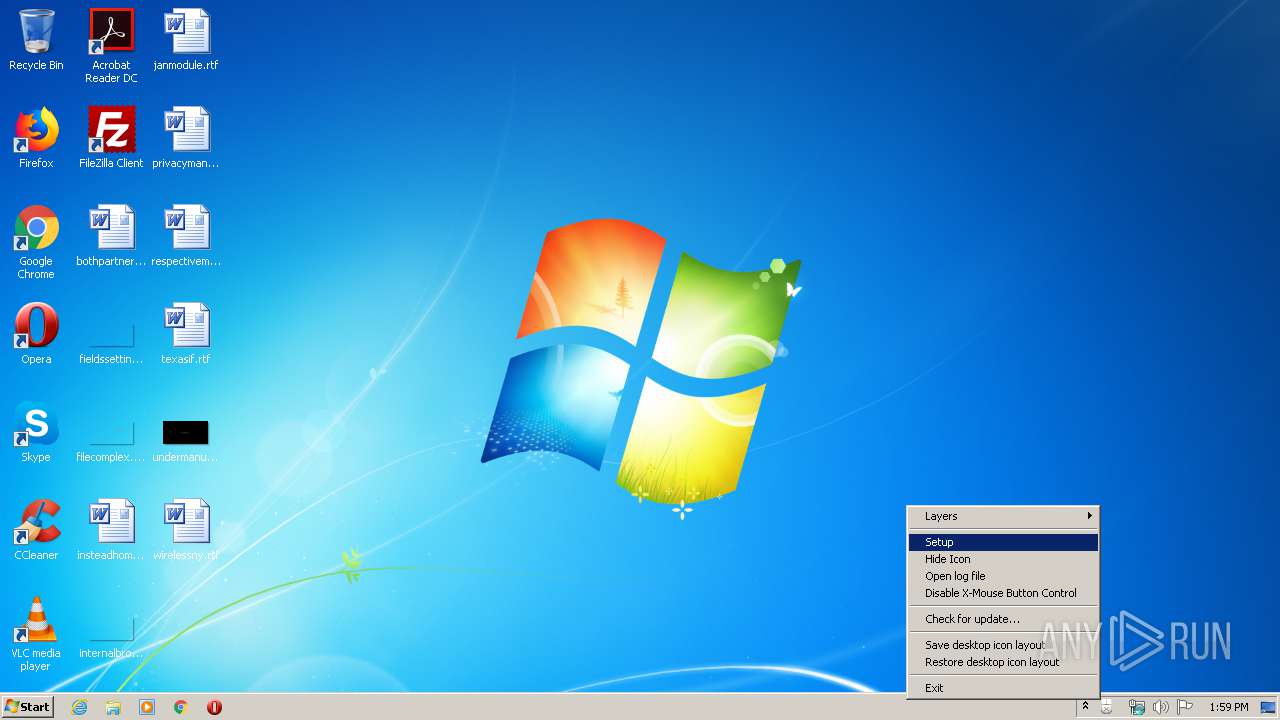Select the texasif.rtf document icon
Image resolution: width=1280 pixels, height=720 pixels.
[x=186, y=334]
